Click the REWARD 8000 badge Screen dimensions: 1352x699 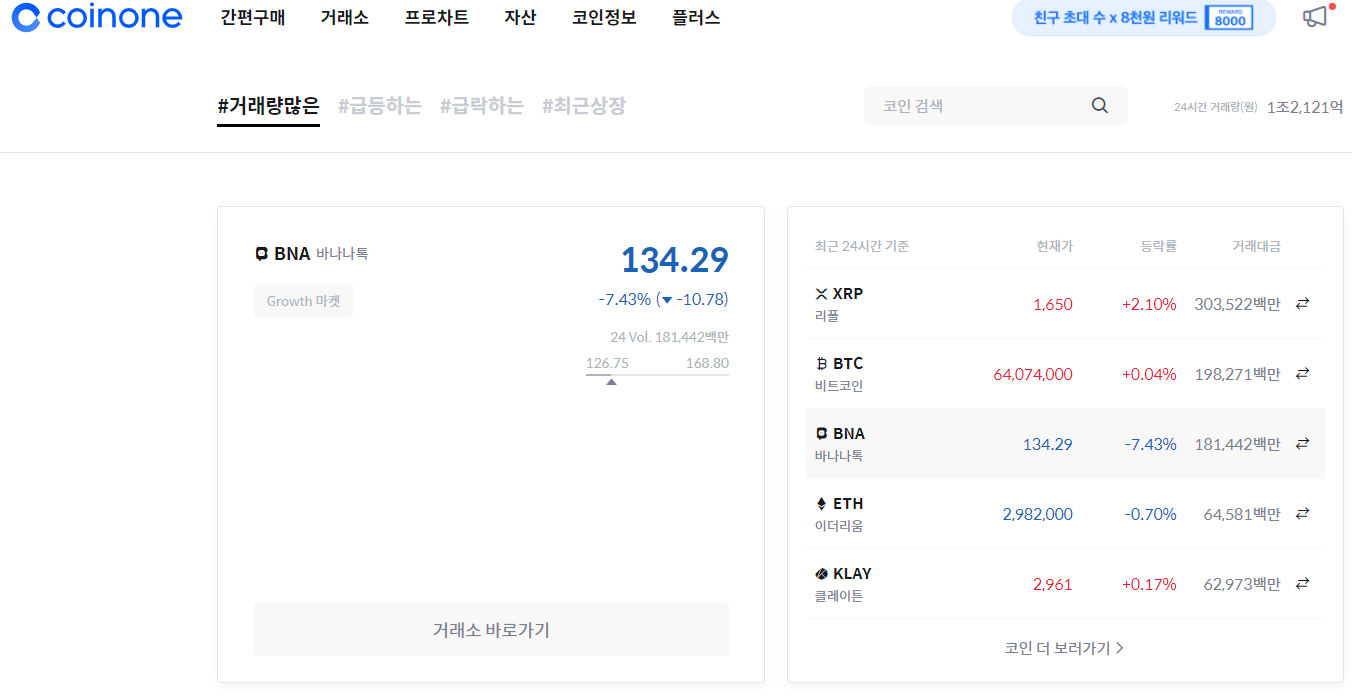click(x=1230, y=18)
